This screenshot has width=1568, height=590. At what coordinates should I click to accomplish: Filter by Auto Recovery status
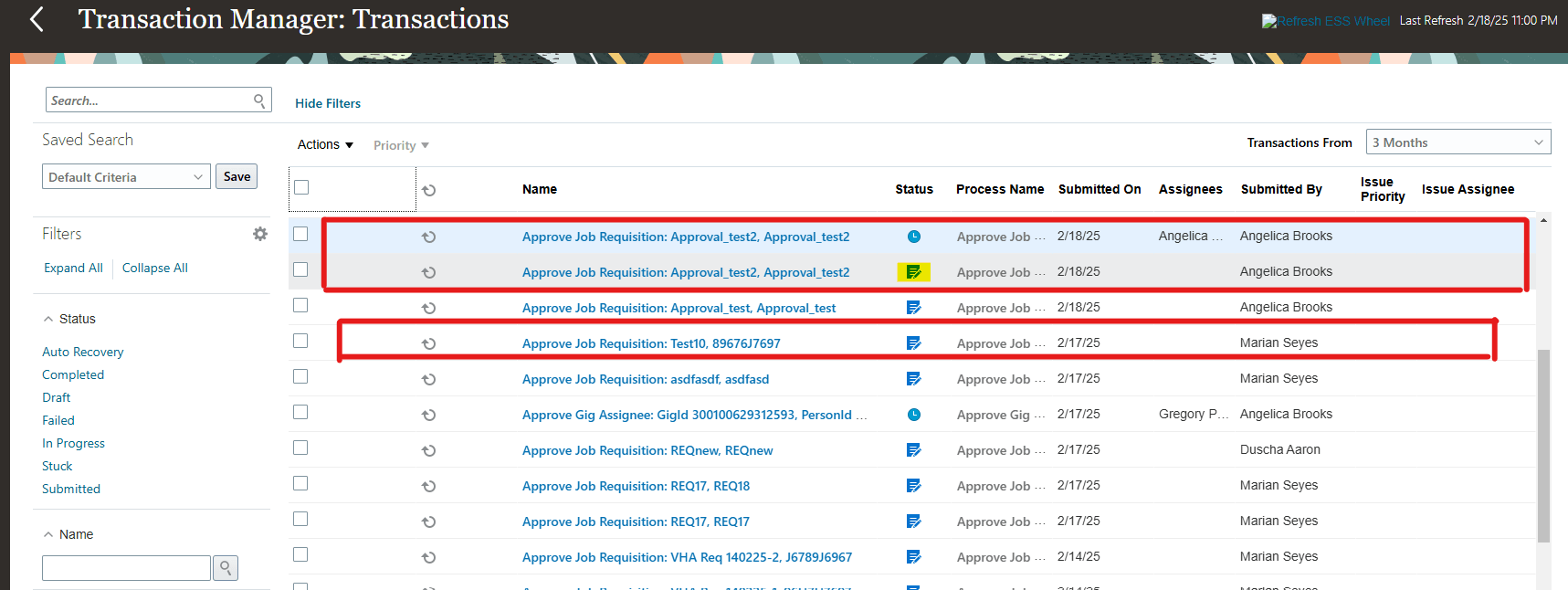pos(82,352)
